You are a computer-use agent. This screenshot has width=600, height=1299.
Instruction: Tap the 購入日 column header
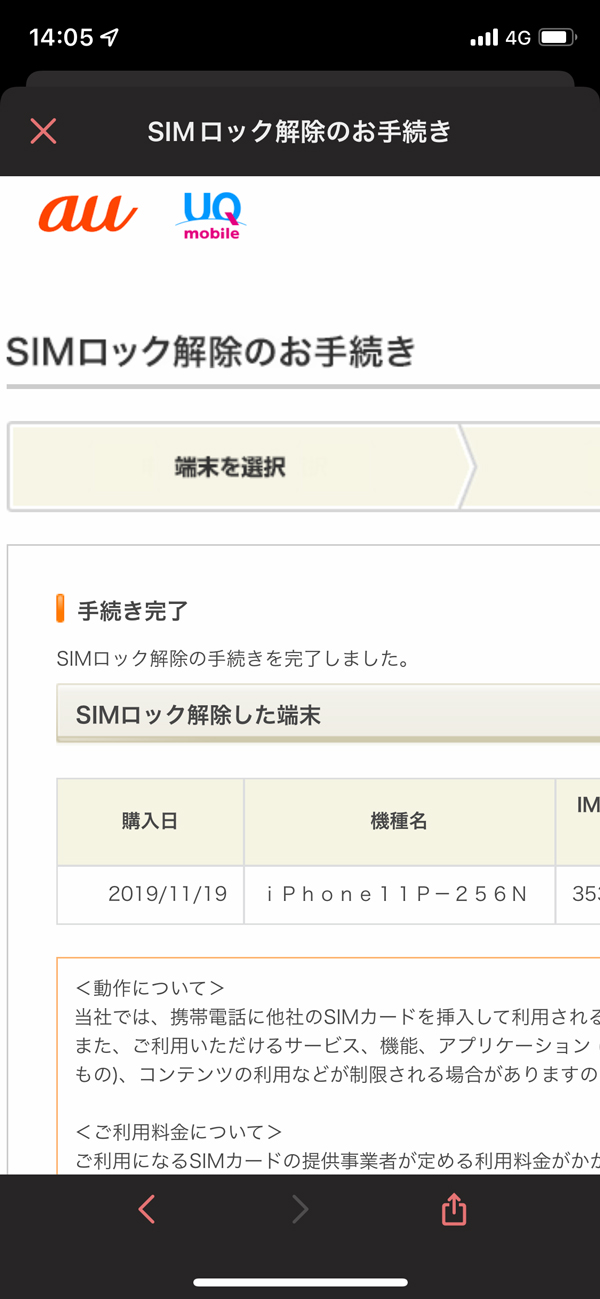click(x=150, y=822)
